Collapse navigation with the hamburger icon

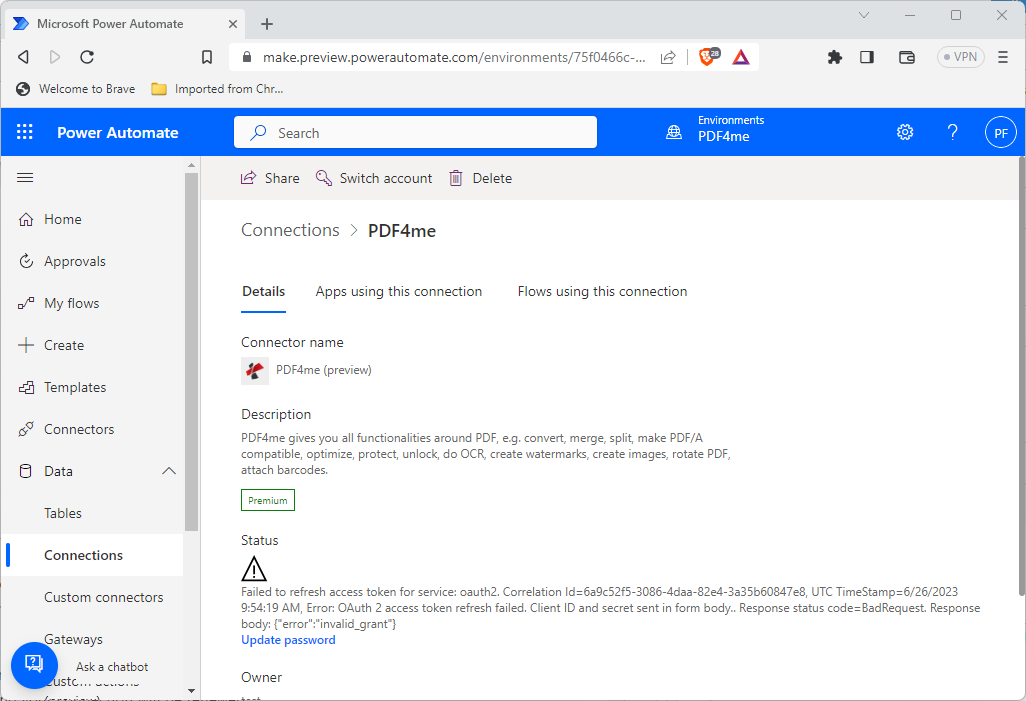click(26, 177)
